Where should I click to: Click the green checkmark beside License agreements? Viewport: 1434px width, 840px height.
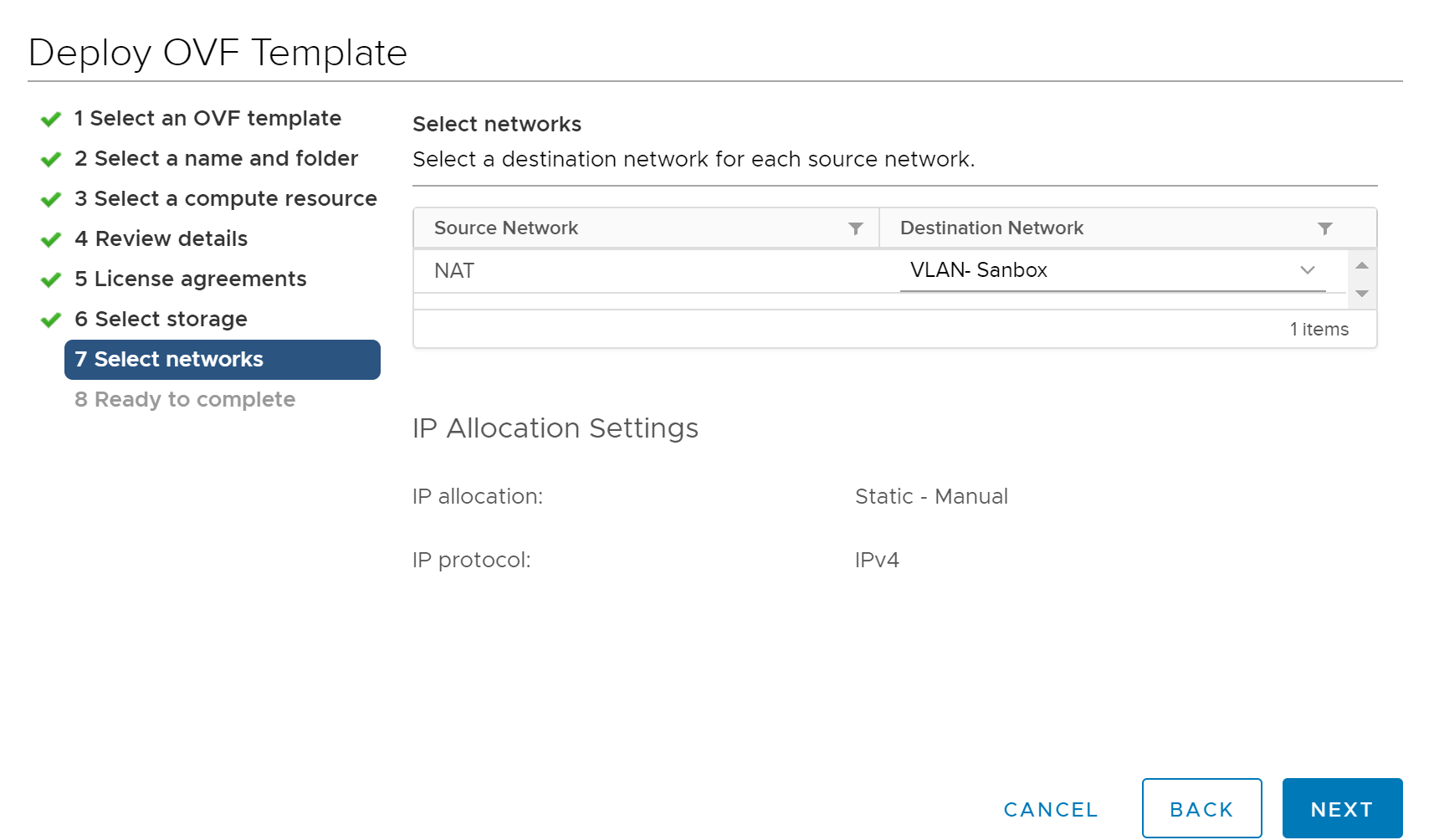click(x=50, y=279)
